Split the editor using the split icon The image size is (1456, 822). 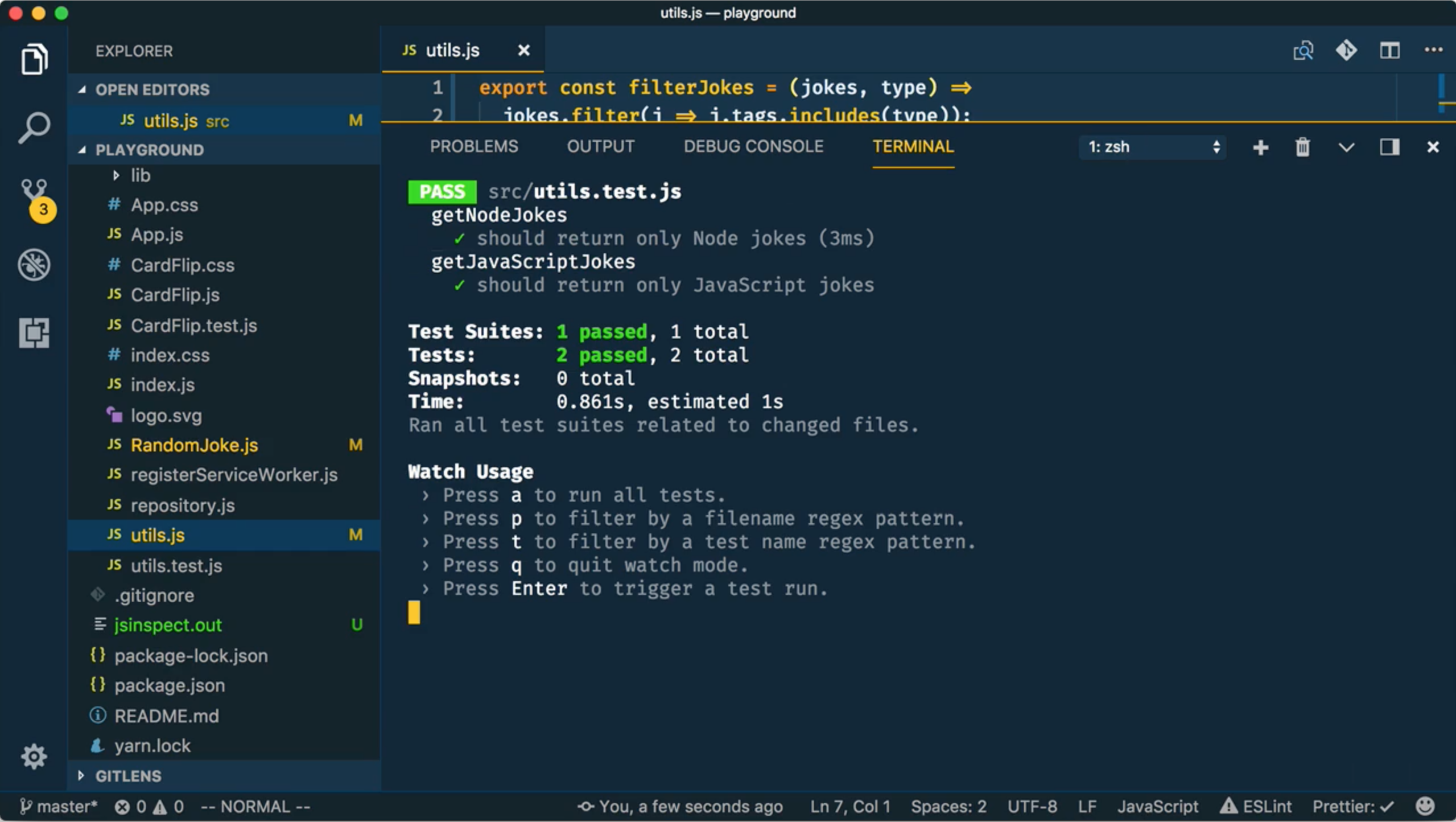[1389, 50]
